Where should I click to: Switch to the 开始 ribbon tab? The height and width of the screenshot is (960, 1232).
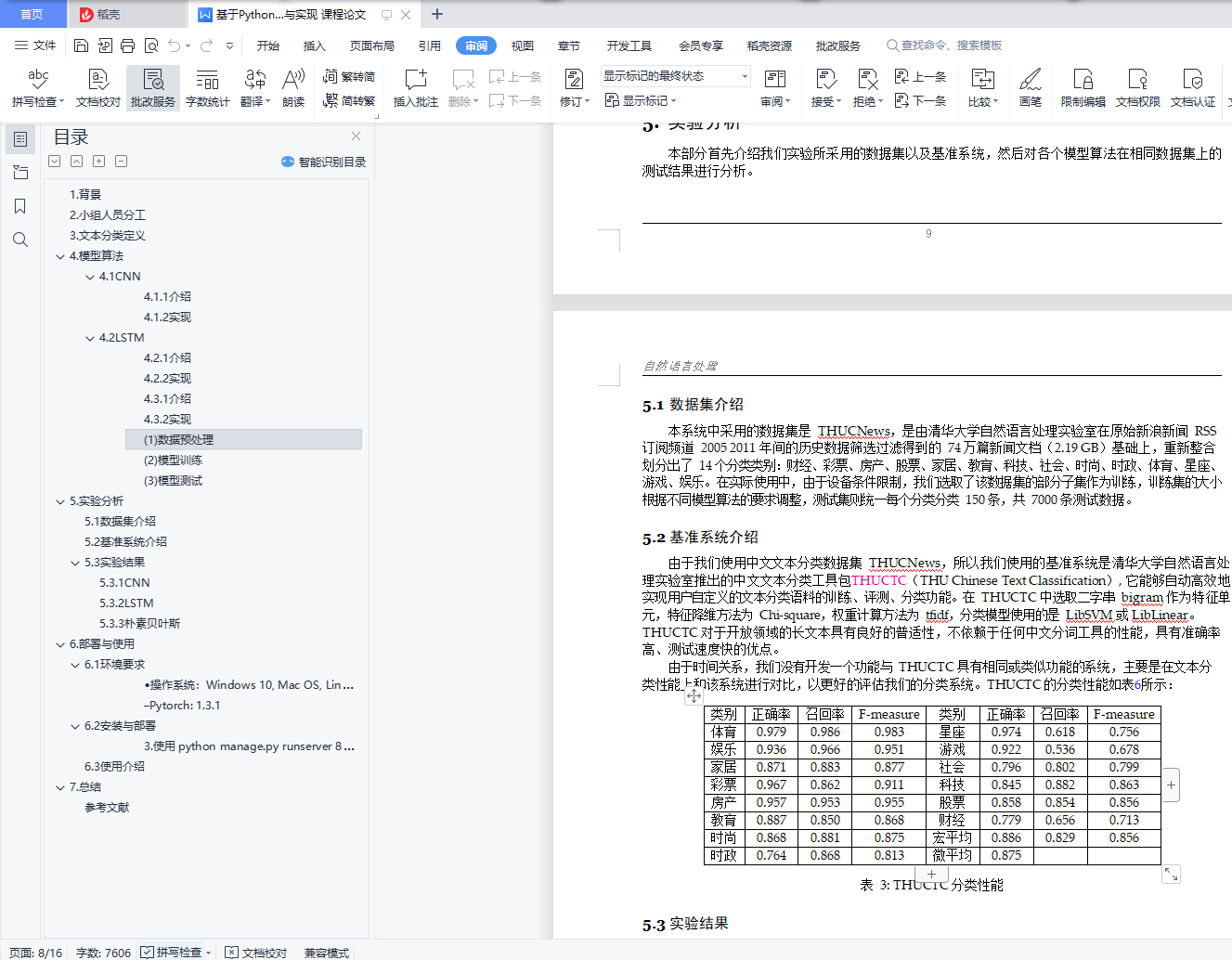(x=268, y=45)
